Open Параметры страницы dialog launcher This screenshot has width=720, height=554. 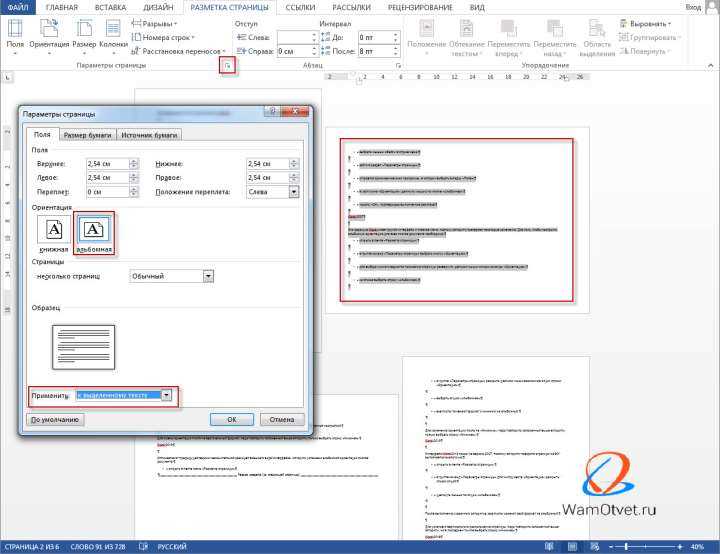pos(227,66)
